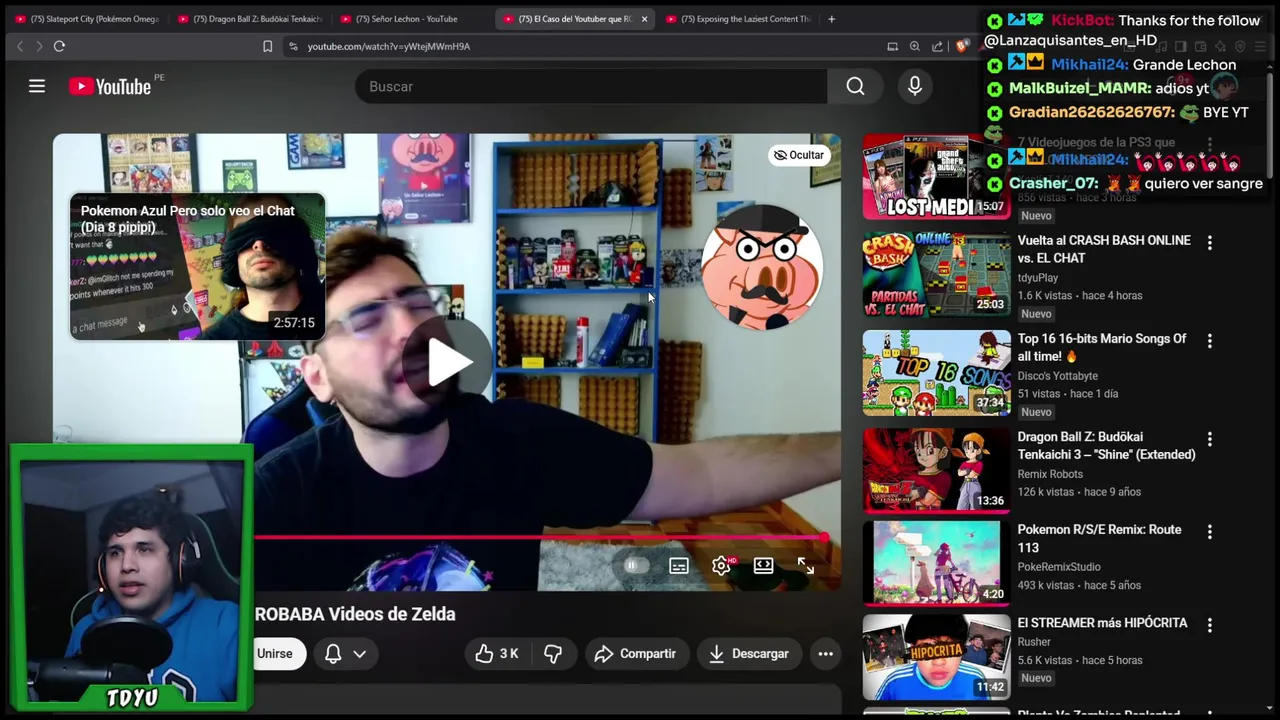The image size is (1280, 720).
Task: Expand notification options chevron
Action: pos(359,653)
